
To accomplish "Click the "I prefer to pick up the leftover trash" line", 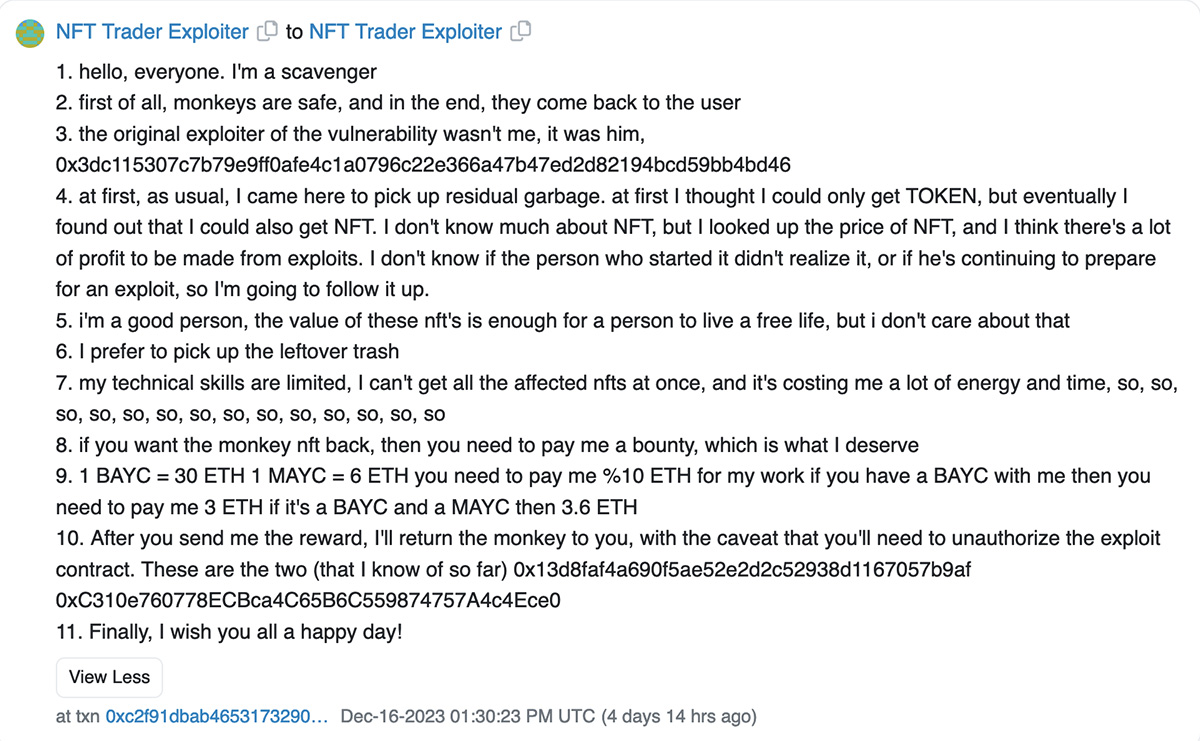I will (x=227, y=351).
